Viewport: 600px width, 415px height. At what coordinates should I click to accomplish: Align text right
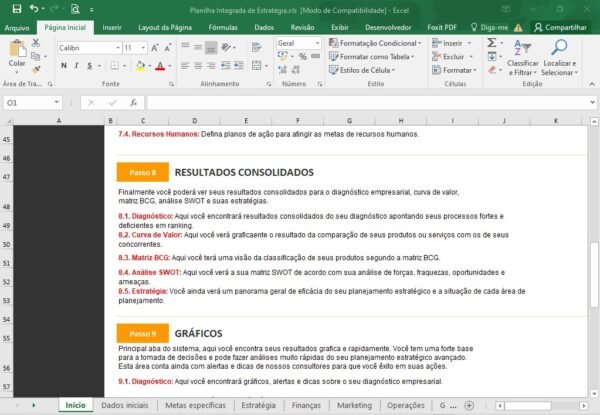coord(211,66)
